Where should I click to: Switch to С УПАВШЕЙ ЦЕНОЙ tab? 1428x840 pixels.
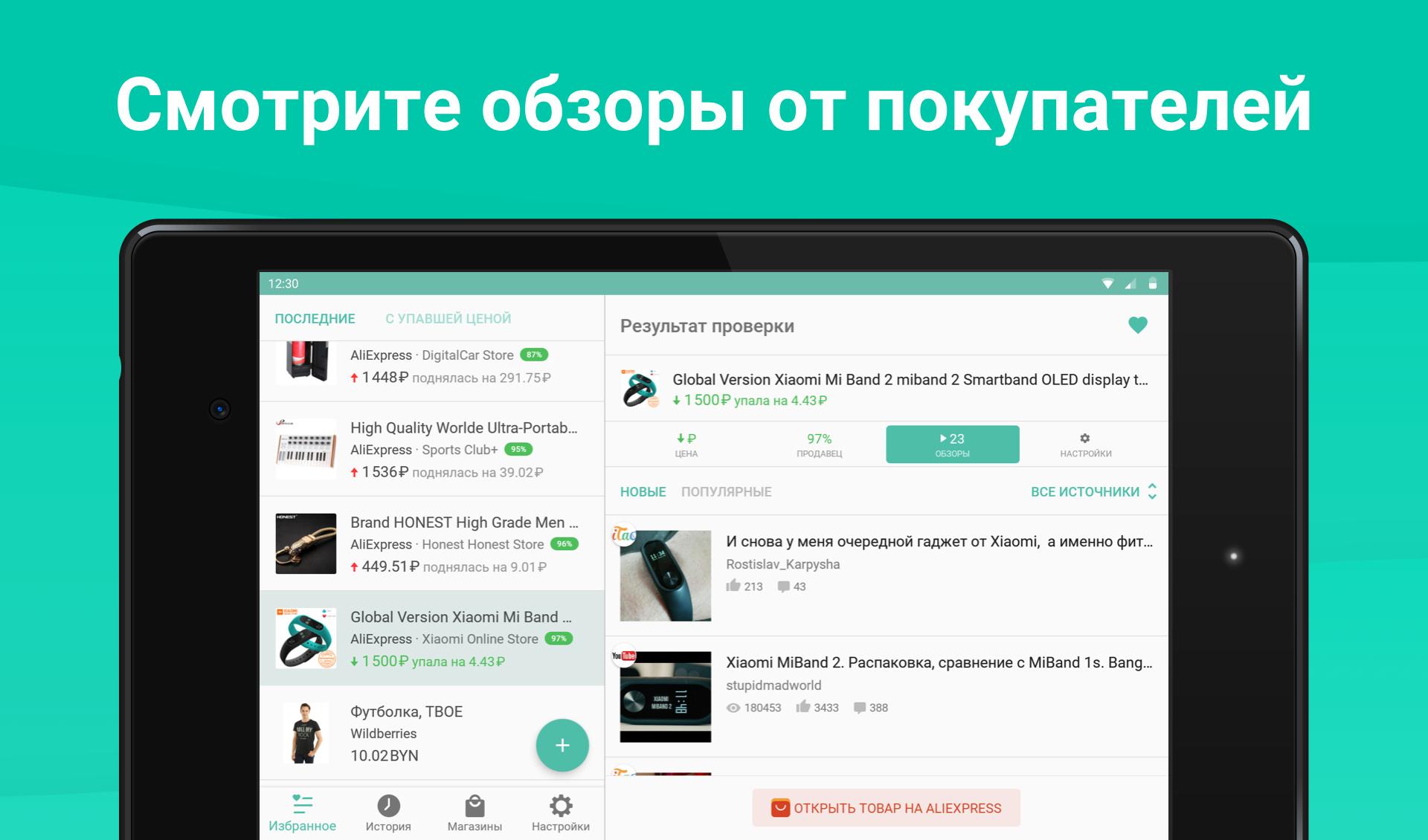tap(448, 319)
